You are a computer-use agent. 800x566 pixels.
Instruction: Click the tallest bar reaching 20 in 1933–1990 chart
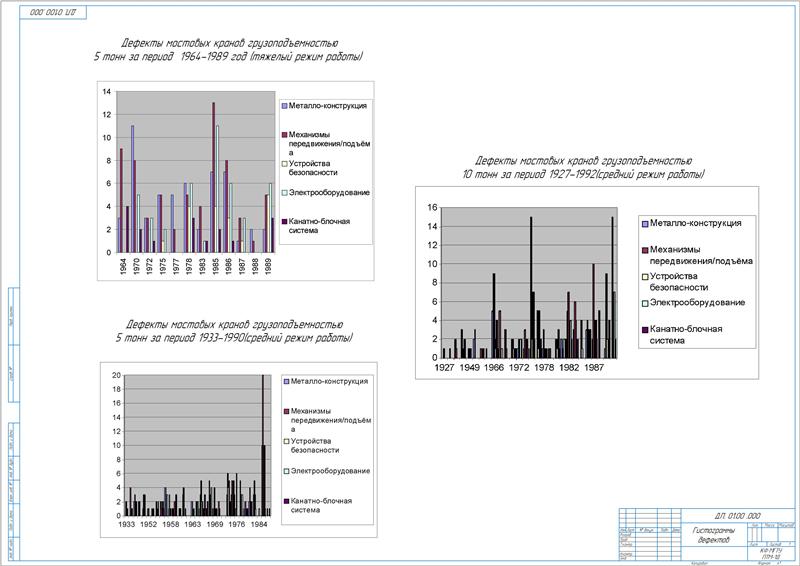coord(263,446)
